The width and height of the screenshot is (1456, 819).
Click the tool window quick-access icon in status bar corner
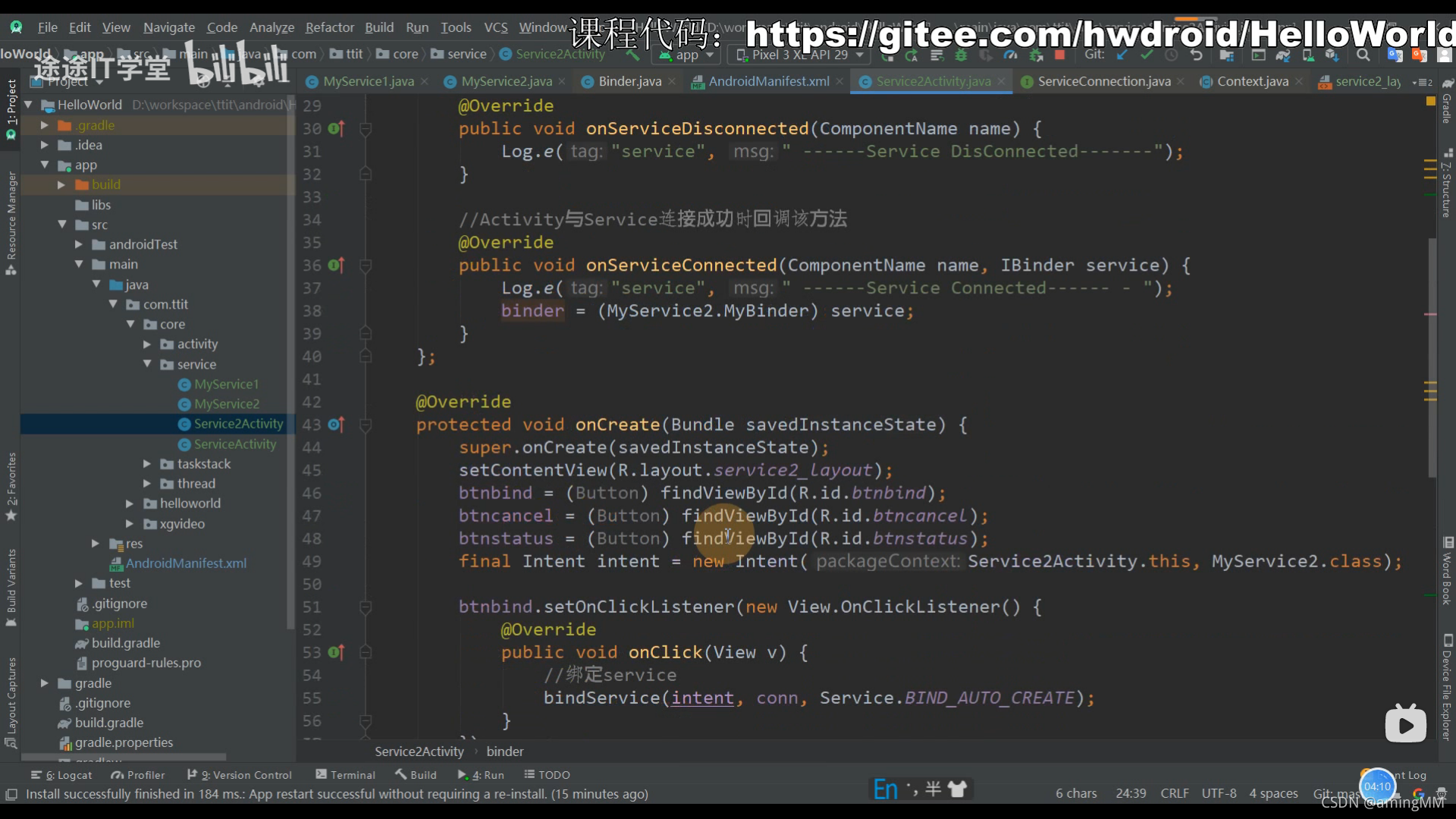click(x=11, y=794)
